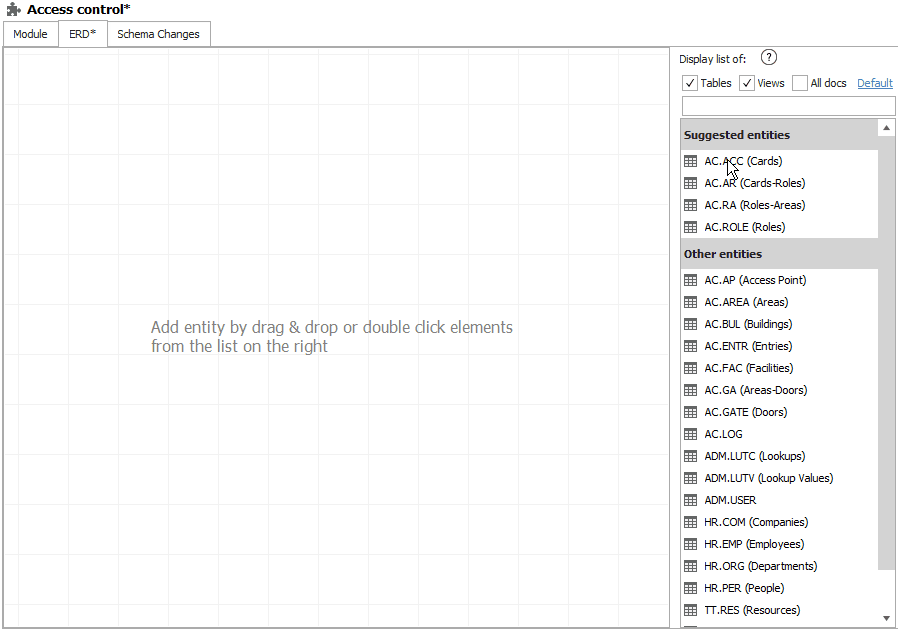
Task: Click the table icon beside AC.ROLE (Roles)
Action: [x=690, y=226]
